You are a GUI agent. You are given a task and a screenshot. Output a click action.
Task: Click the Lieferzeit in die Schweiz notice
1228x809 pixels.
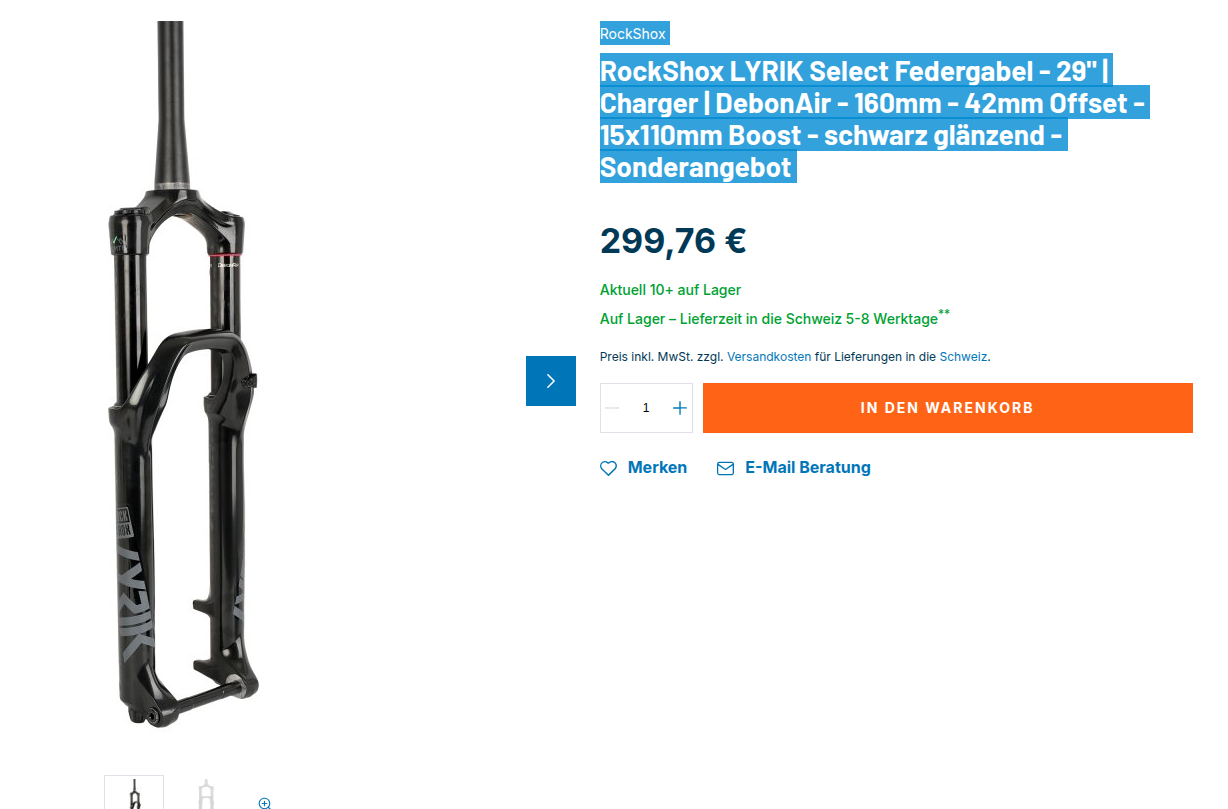(775, 318)
